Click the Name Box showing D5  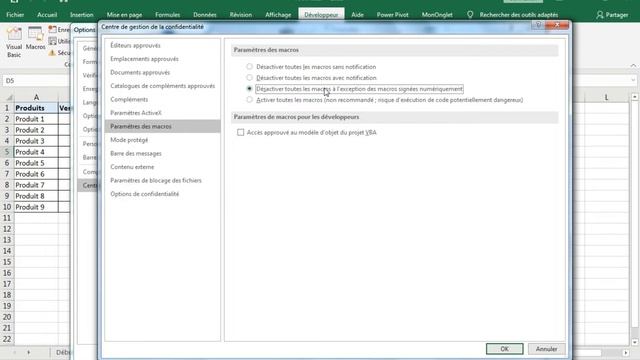pos(36,81)
